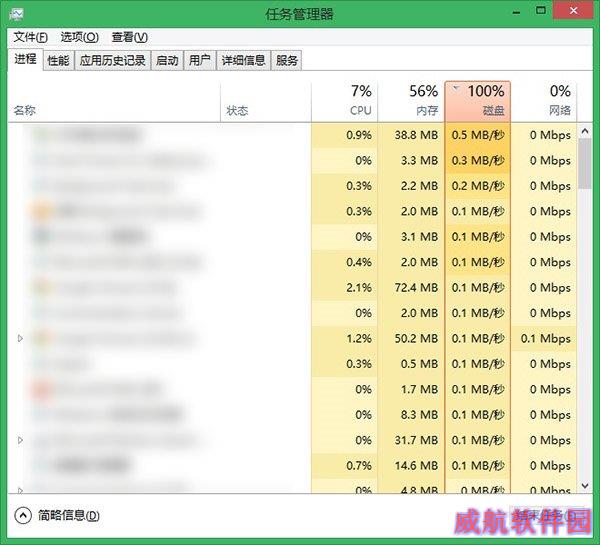Sort by the 0% 网络 column header
600x545 pixels.
[x=544, y=102]
